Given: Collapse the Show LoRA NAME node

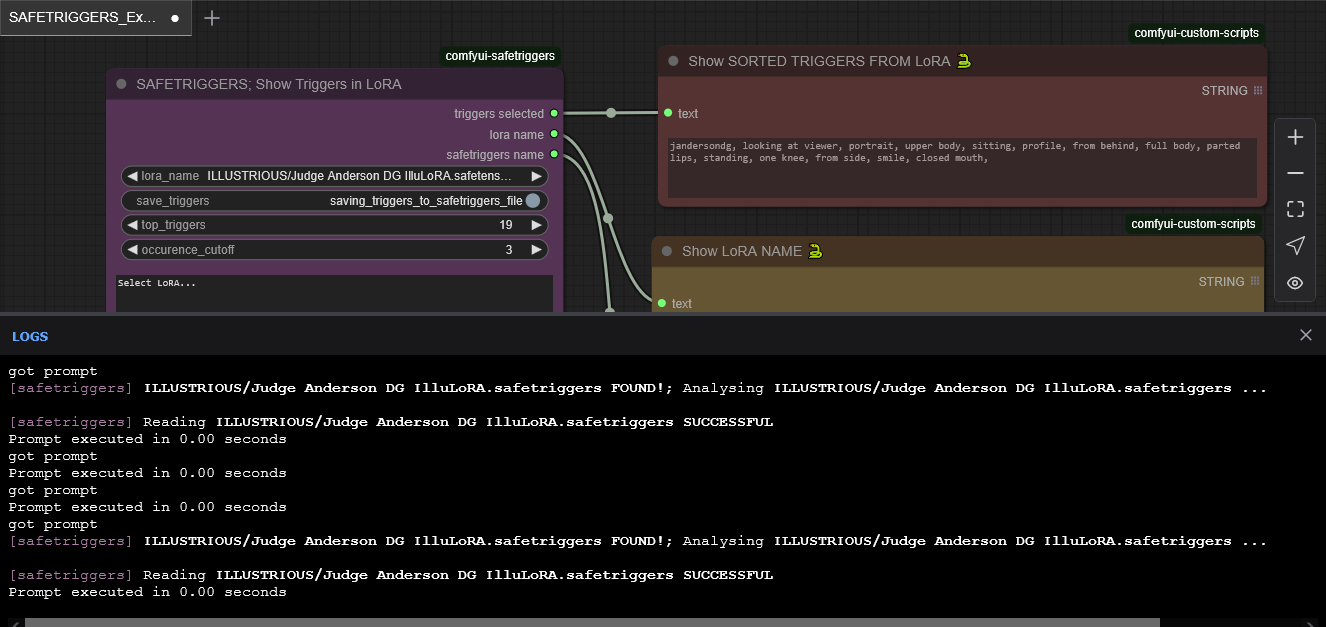Looking at the screenshot, I should point(667,251).
